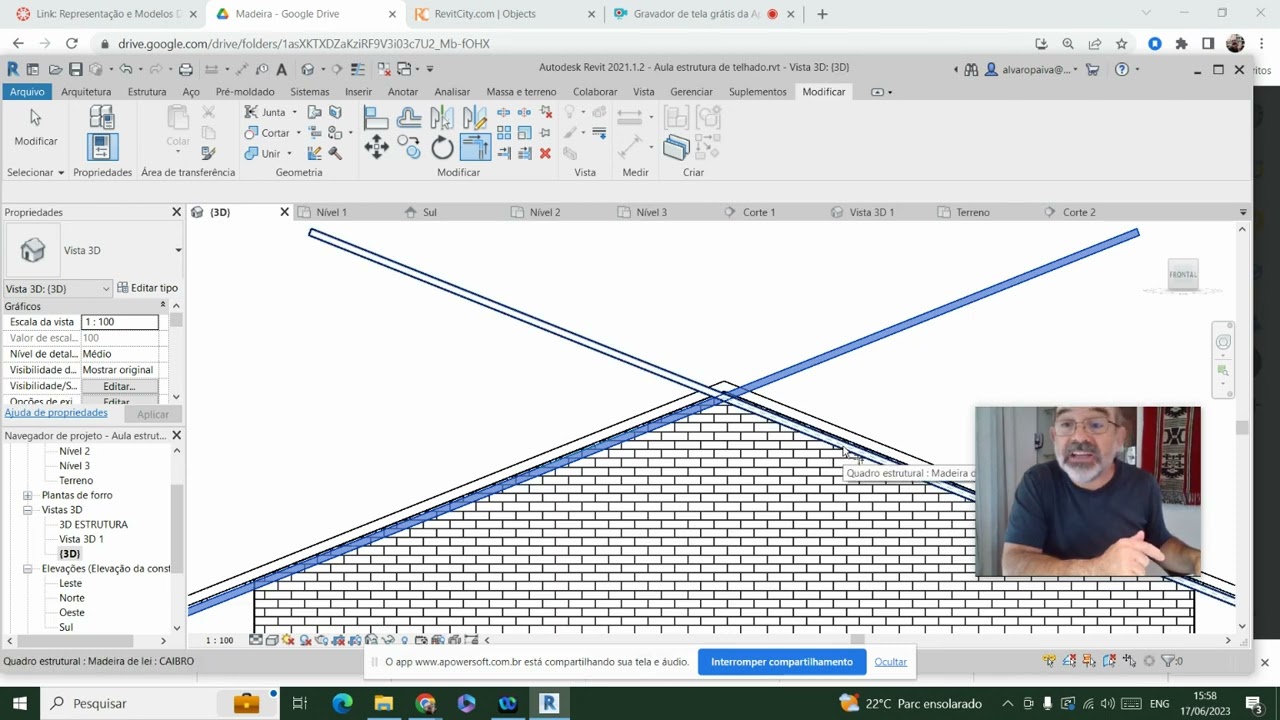Click the Demolish hammer icon
Viewport: 1280px width, 720px height.
click(335, 153)
